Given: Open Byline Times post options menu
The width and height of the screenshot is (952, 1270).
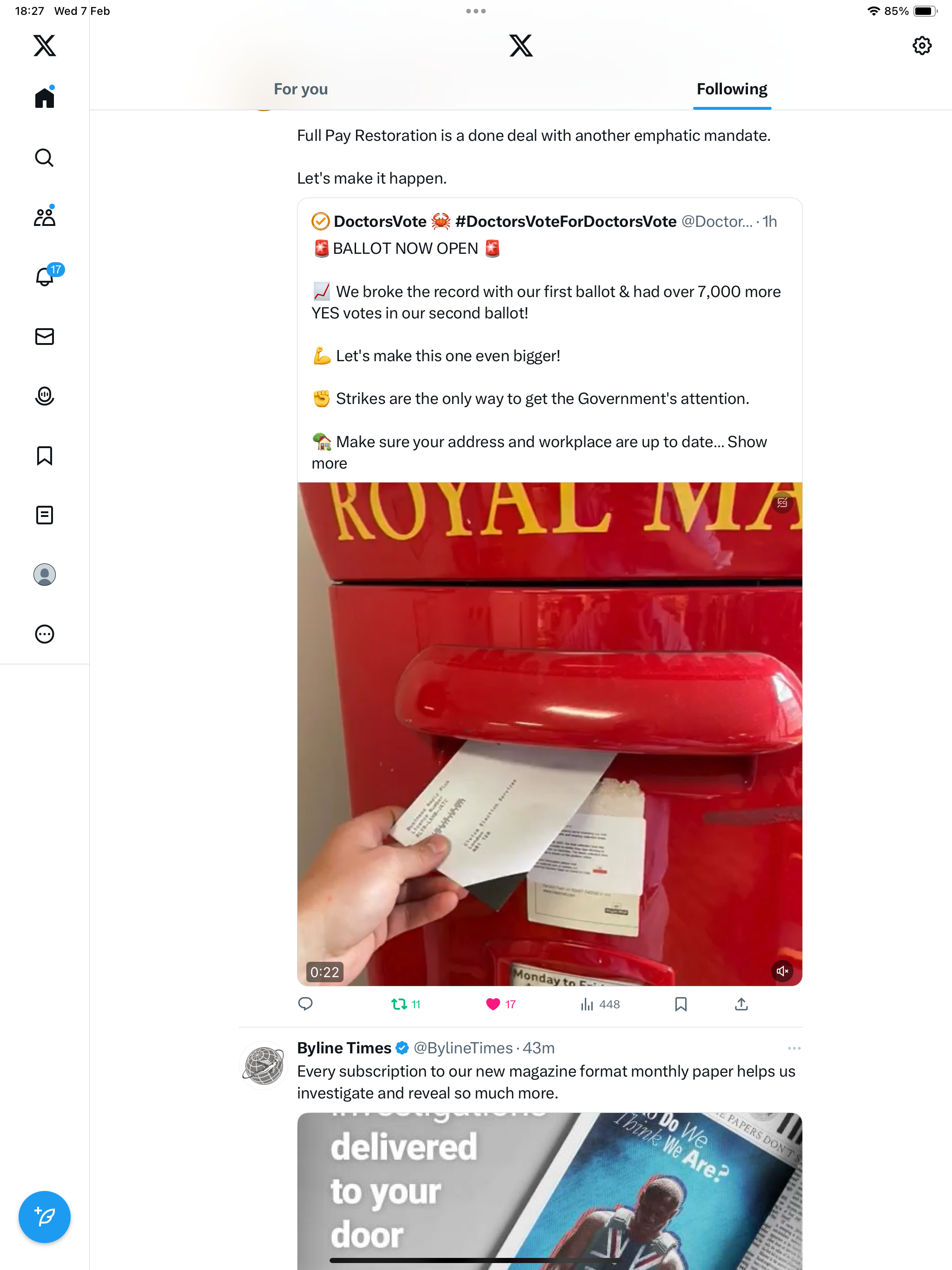Looking at the screenshot, I should [794, 1048].
